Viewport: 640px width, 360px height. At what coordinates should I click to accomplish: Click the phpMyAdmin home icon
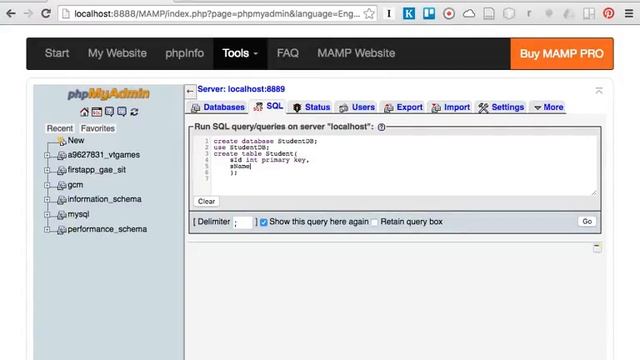[x=84, y=112]
